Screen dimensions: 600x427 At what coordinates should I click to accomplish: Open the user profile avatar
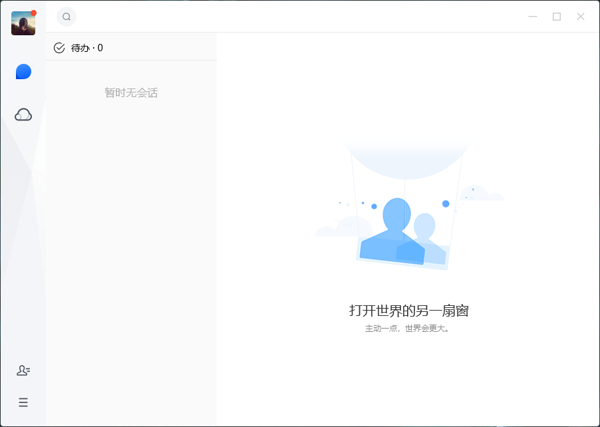click(22, 23)
